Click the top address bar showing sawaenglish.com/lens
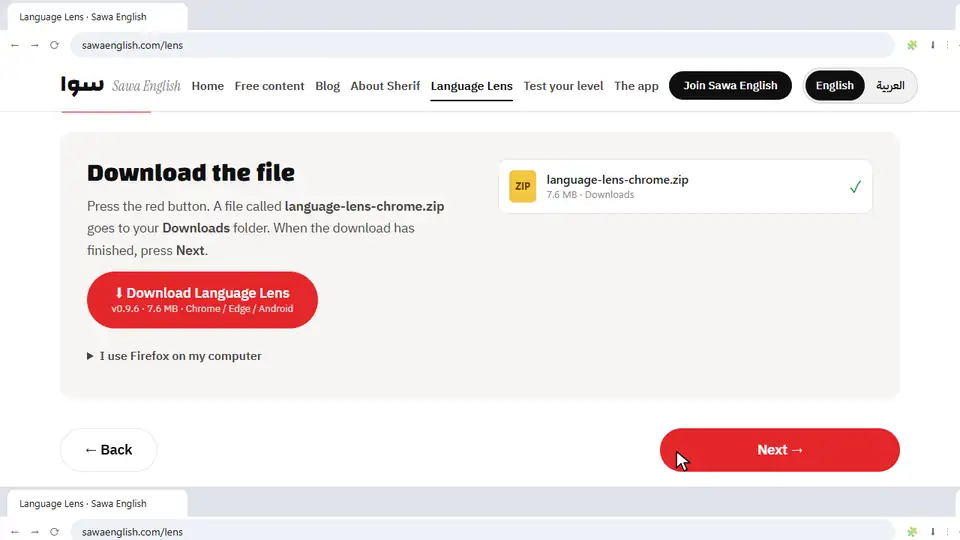 [x=482, y=45]
